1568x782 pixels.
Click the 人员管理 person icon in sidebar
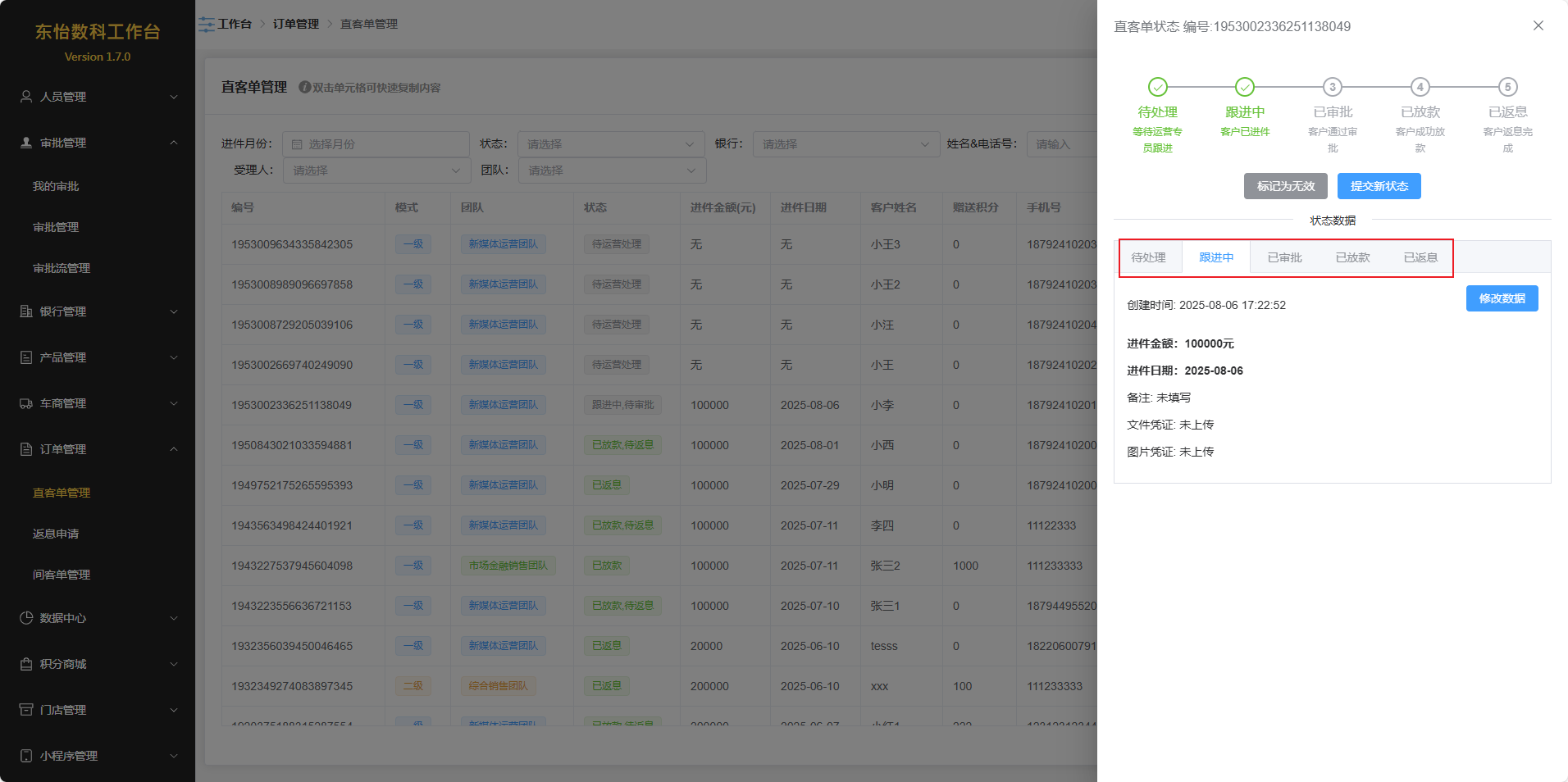[26, 97]
